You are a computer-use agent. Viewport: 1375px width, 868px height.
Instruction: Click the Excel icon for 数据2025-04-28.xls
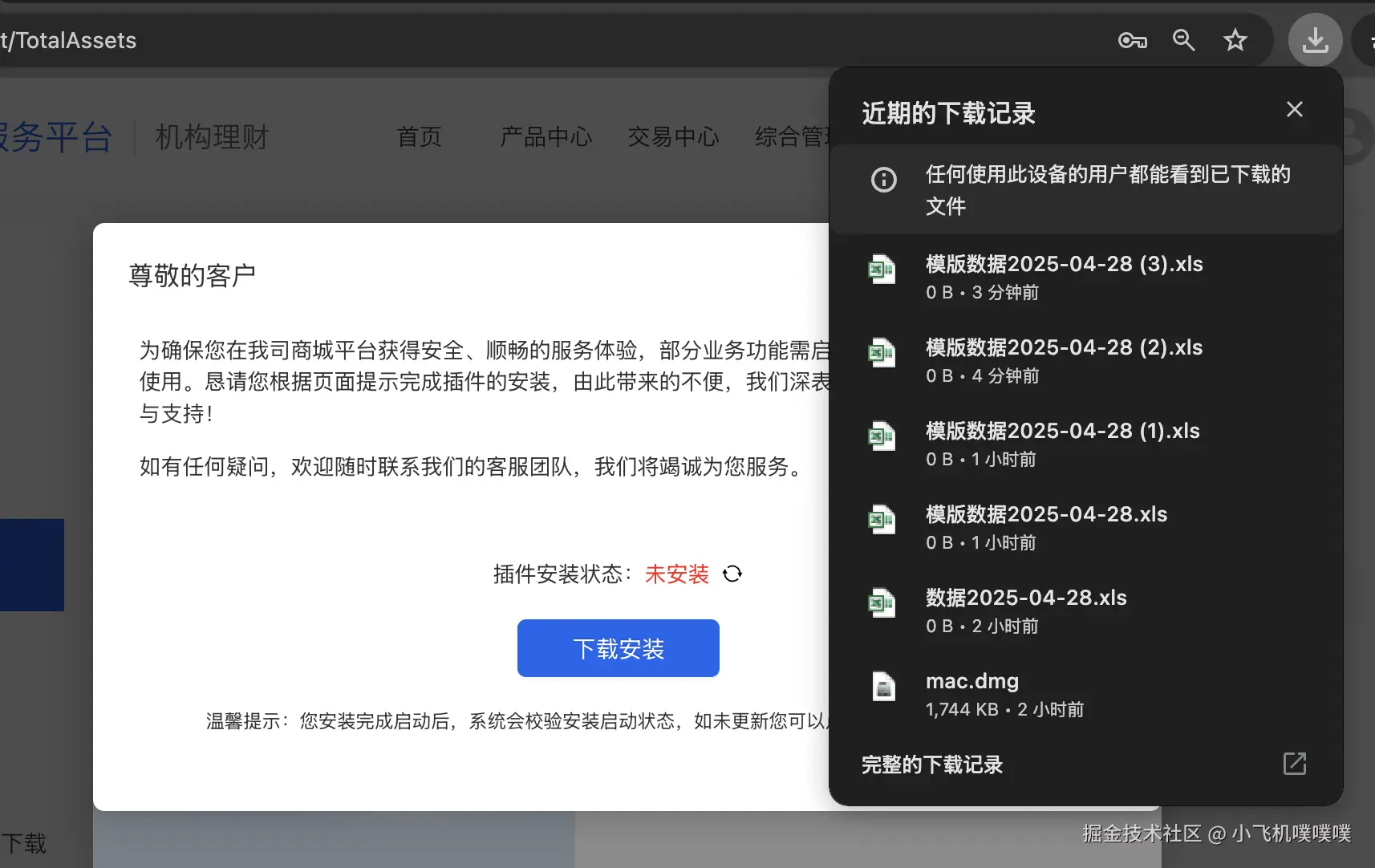(x=882, y=603)
